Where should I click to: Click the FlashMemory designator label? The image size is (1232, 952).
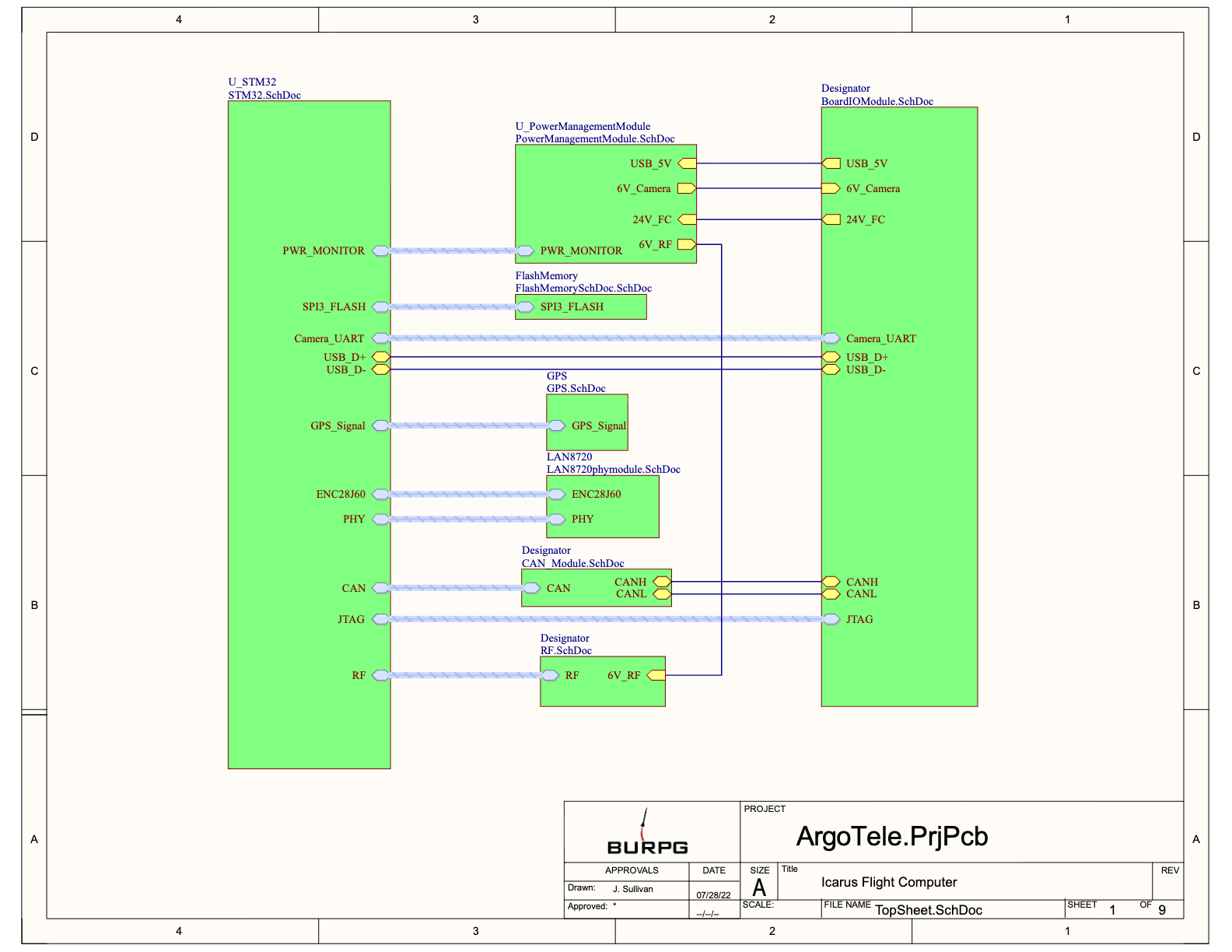pos(546,275)
